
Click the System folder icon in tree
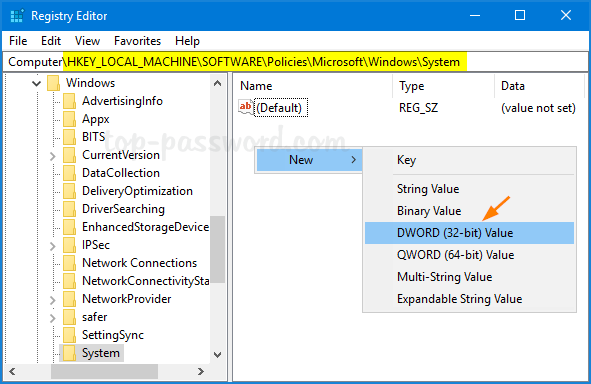[x=69, y=353]
